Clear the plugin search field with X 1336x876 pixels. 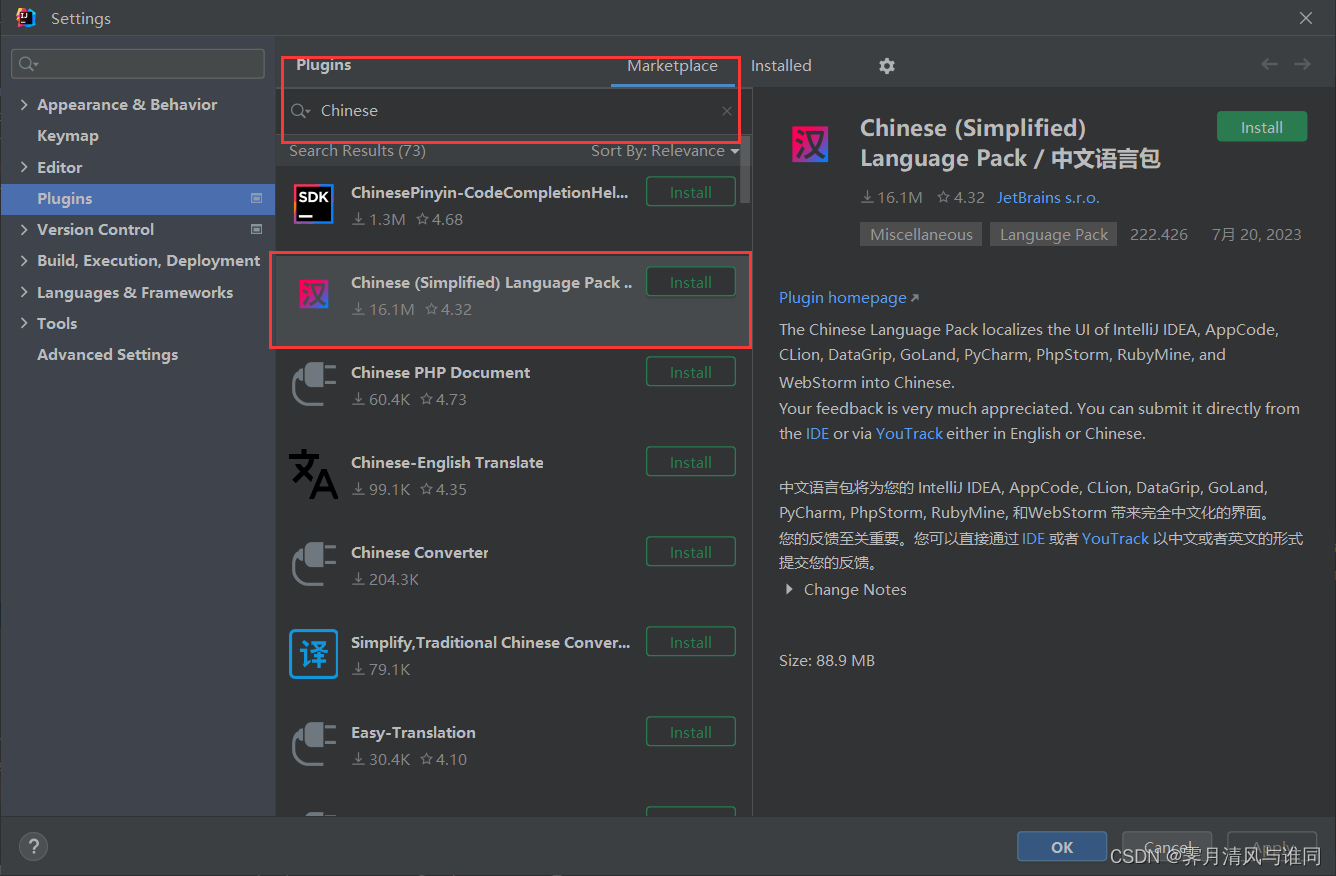727,111
